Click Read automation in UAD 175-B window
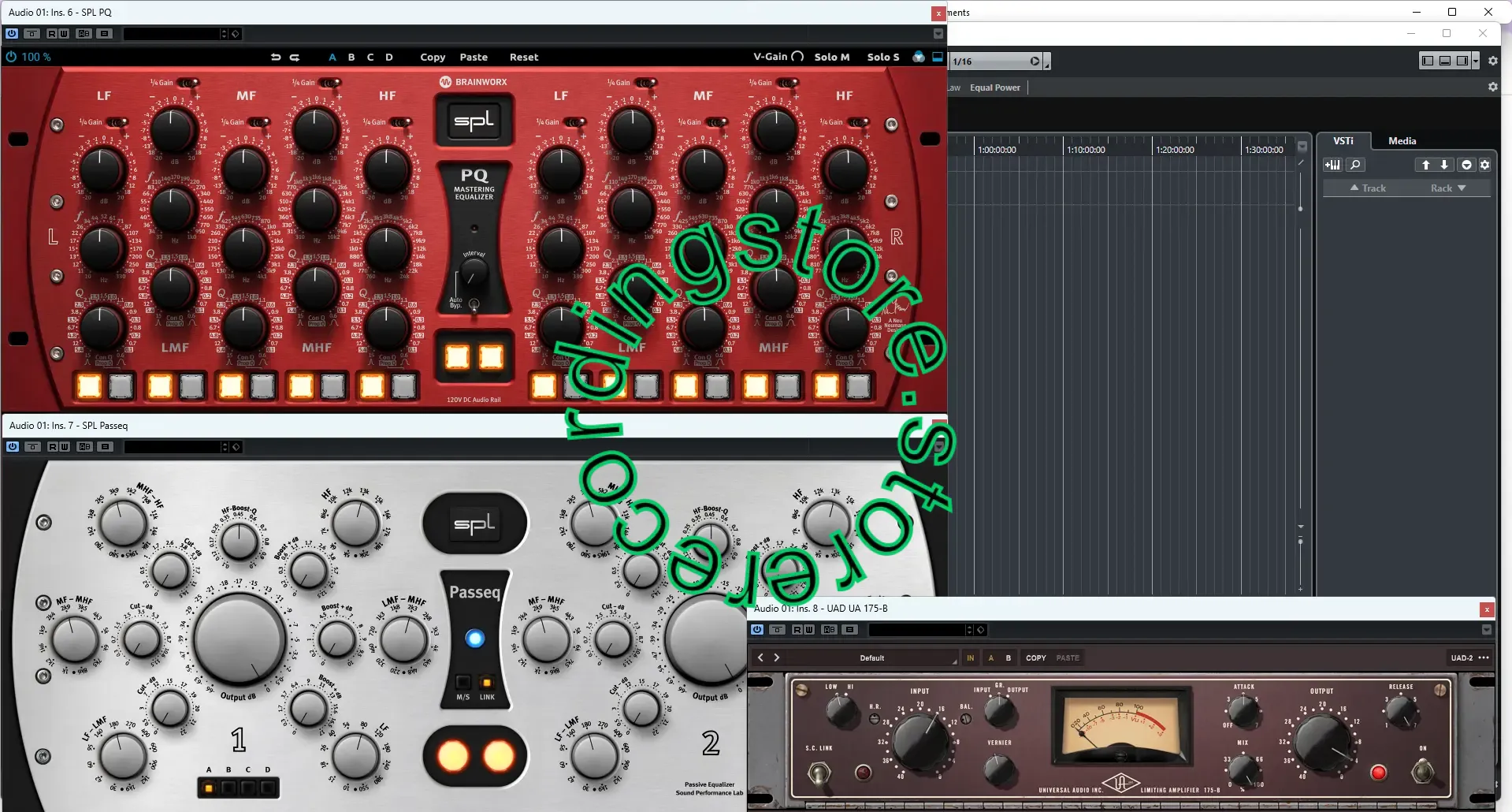Screen dimensions: 1512x812 point(797,630)
